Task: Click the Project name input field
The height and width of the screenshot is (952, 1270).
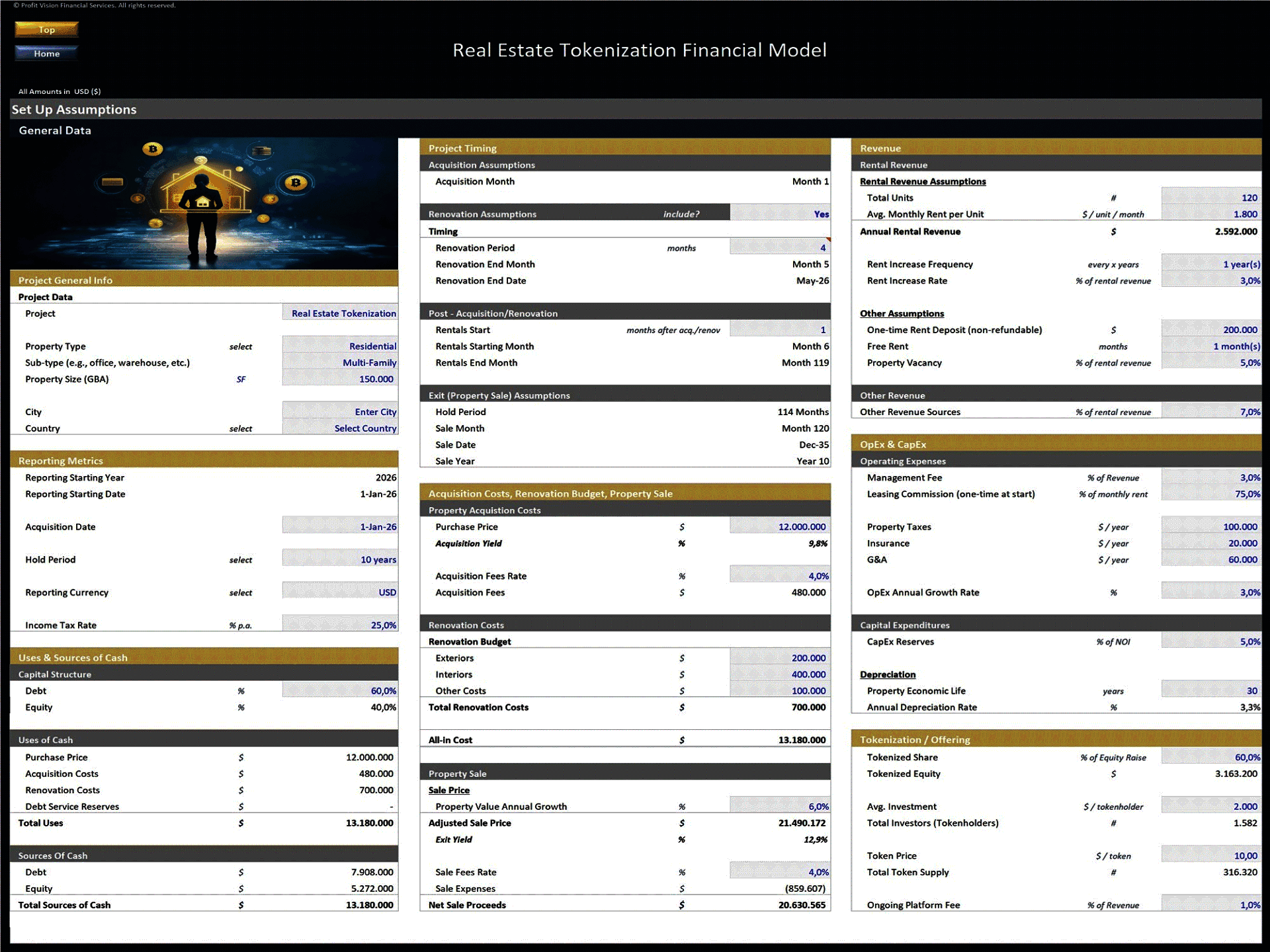Action: [x=340, y=313]
